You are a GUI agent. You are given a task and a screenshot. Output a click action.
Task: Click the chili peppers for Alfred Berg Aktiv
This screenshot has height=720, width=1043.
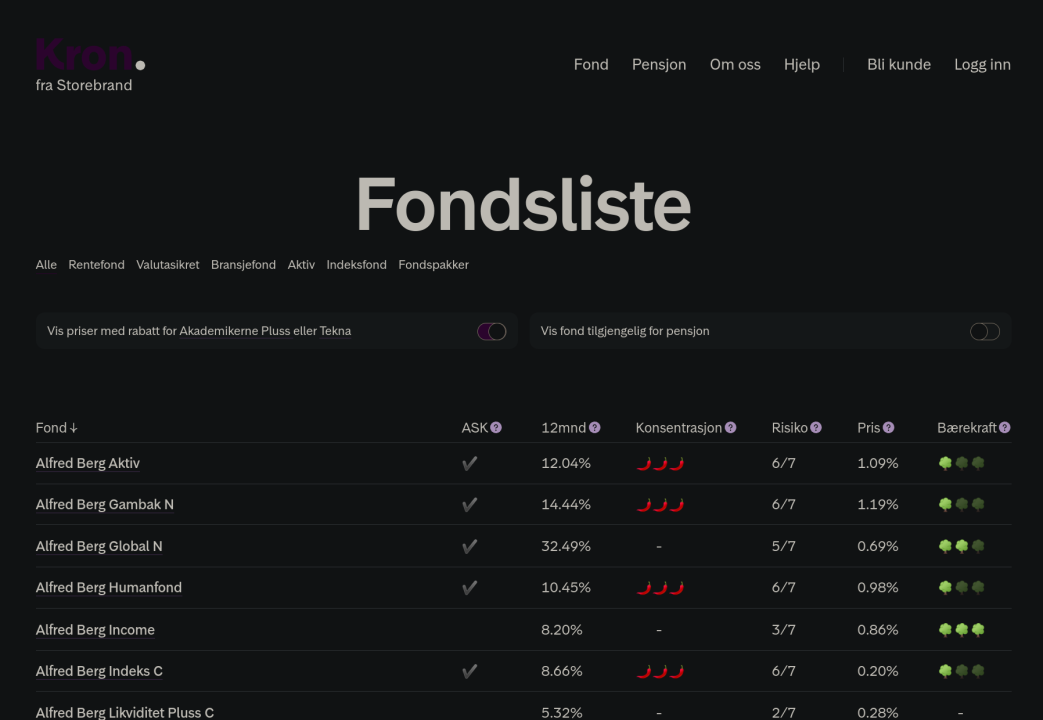(x=660, y=463)
